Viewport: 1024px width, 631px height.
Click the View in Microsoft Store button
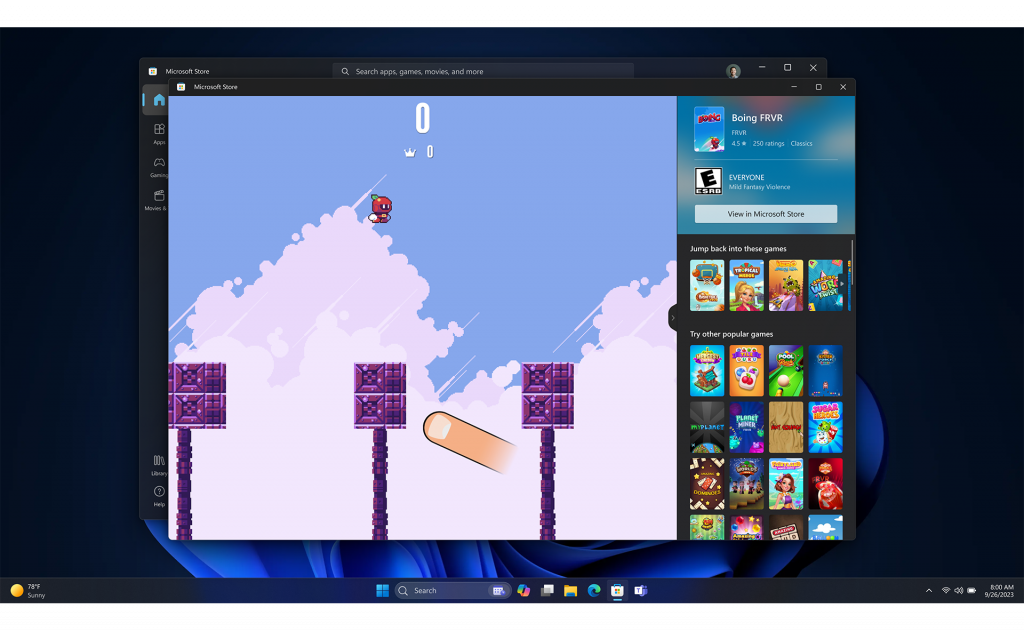764,213
